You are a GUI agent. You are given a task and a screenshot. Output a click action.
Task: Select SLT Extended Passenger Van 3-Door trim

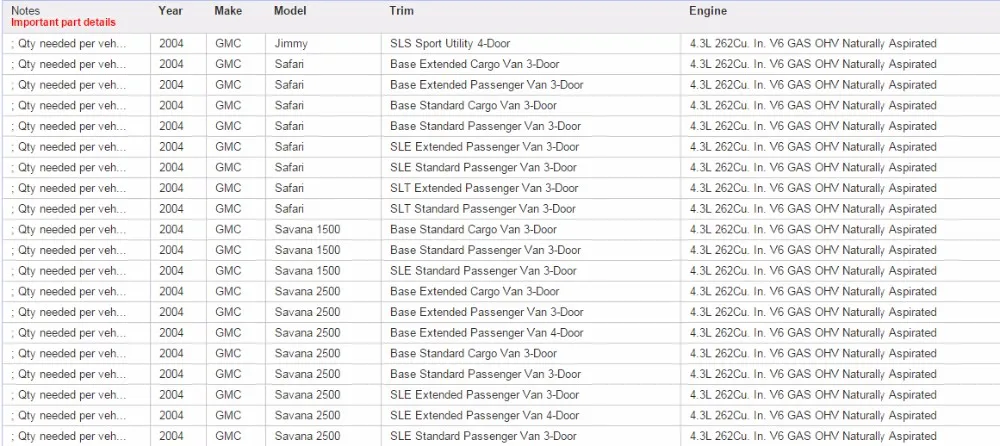[484, 188]
